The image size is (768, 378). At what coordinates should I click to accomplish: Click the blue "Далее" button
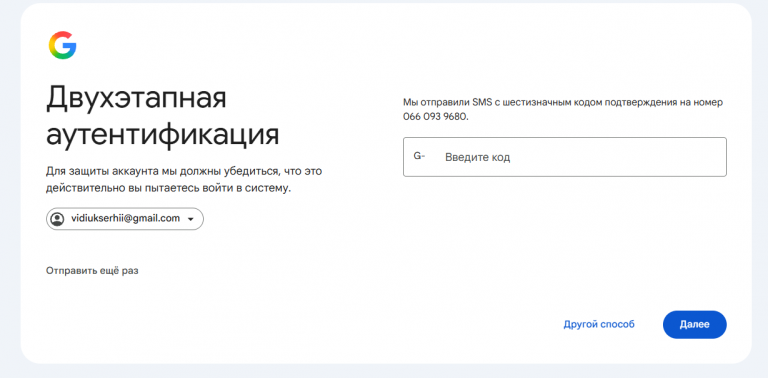click(x=695, y=324)
